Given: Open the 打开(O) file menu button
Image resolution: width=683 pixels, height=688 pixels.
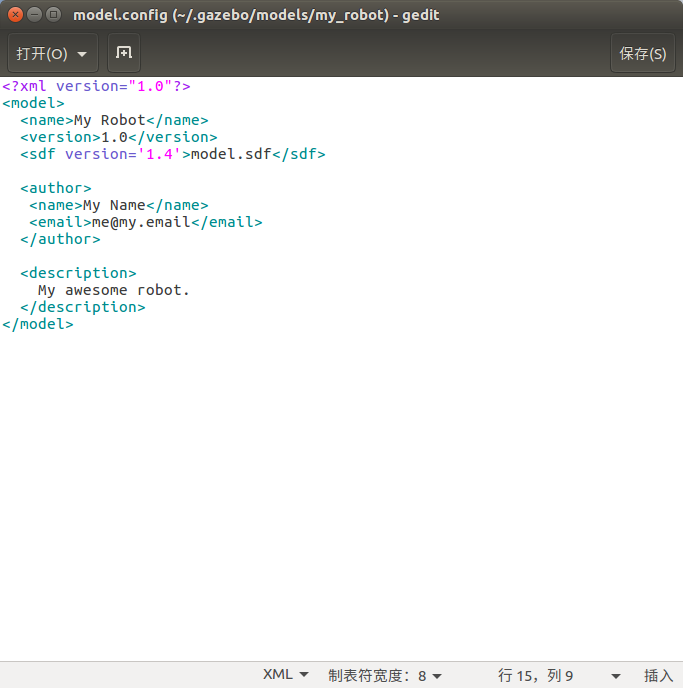Looking at the screenshot, I should [53, 53].
